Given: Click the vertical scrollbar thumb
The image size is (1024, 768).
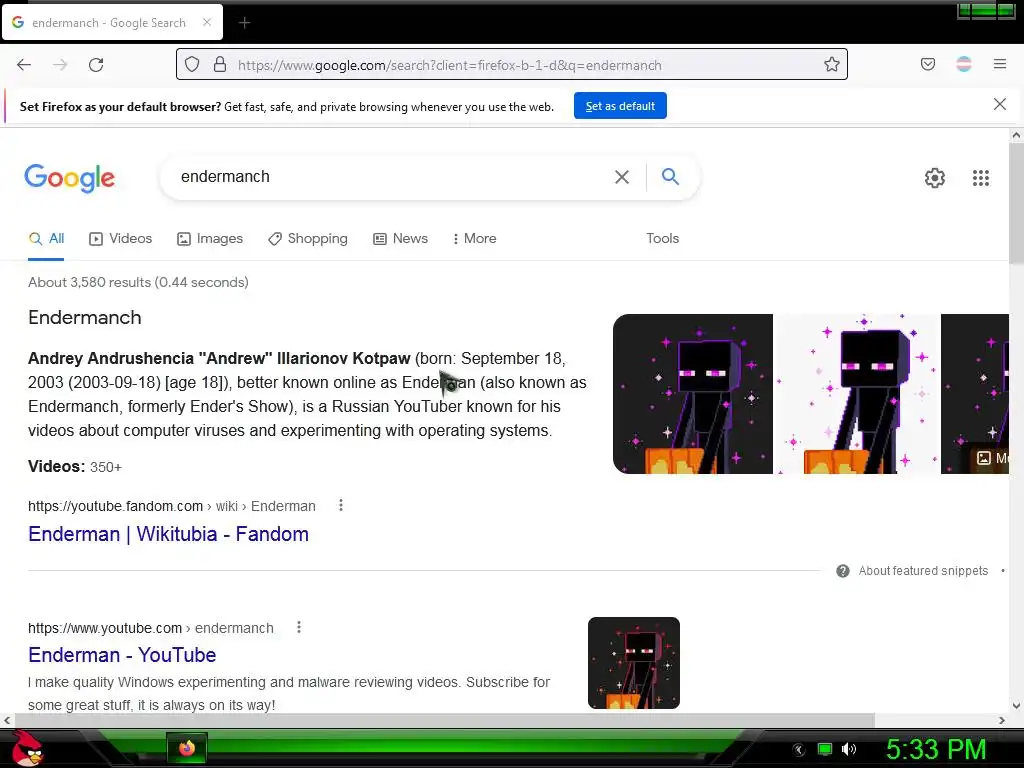Looking at the screenshot, I should coord(1016,204).
